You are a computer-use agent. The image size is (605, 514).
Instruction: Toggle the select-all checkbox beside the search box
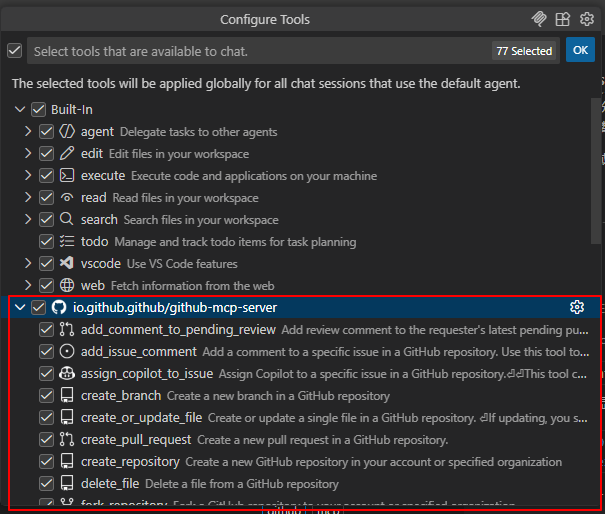click(15, 51)
